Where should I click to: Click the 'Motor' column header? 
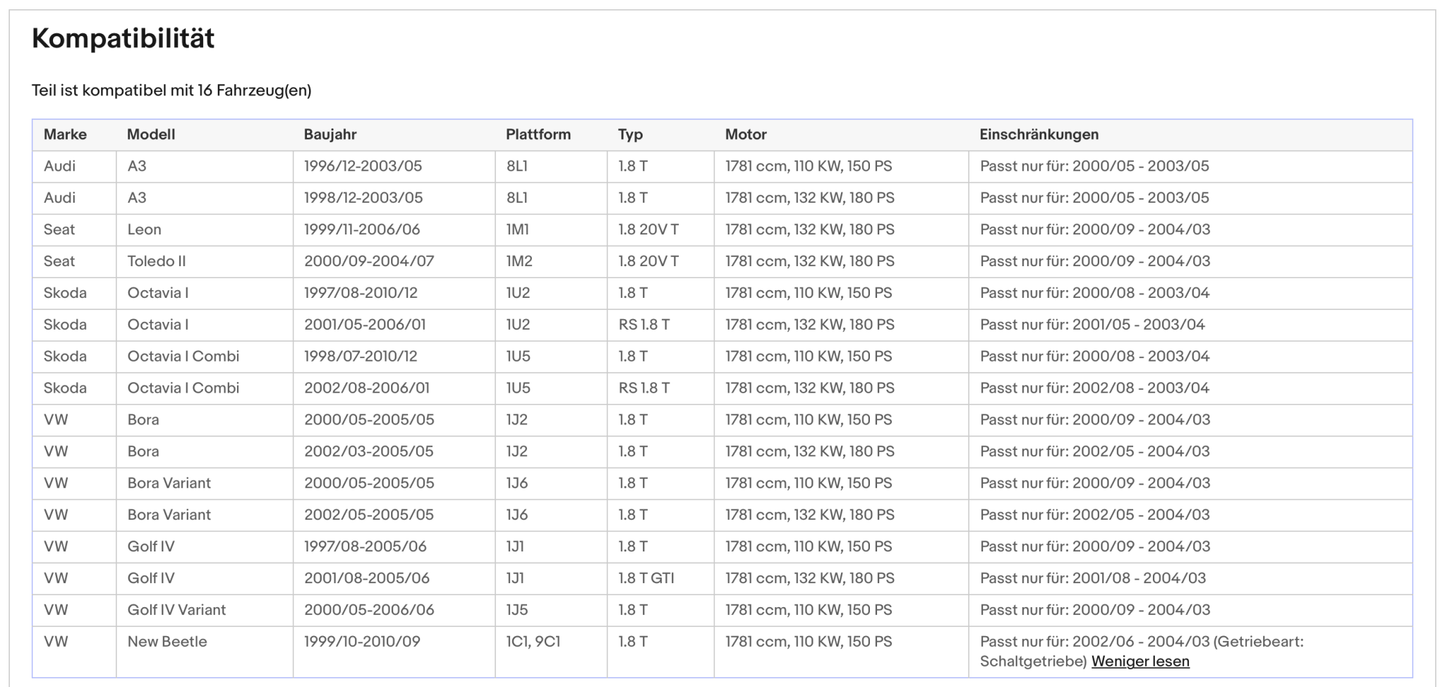click(746, 134)
